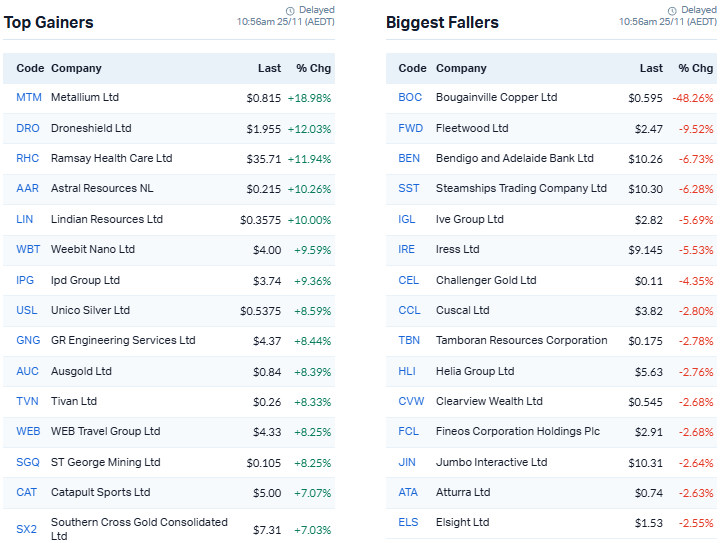Open the IGL stock code link
Screen dimensions: 725x543
[407, 219]
